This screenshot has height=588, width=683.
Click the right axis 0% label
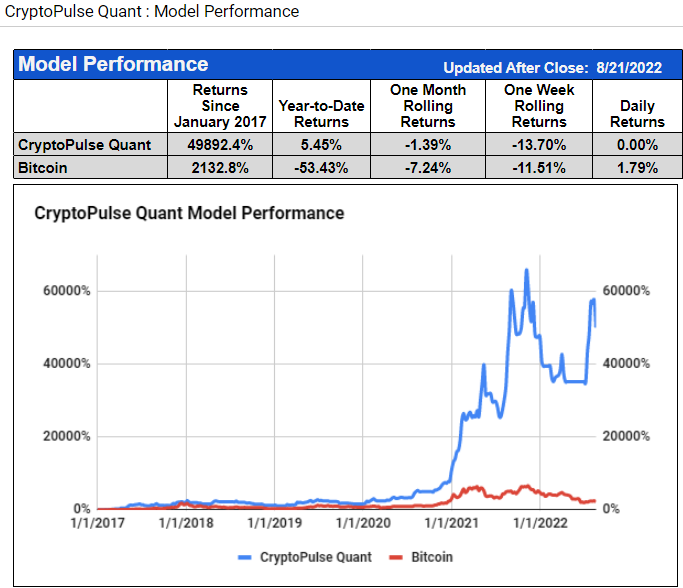click(x=611, y=509)
